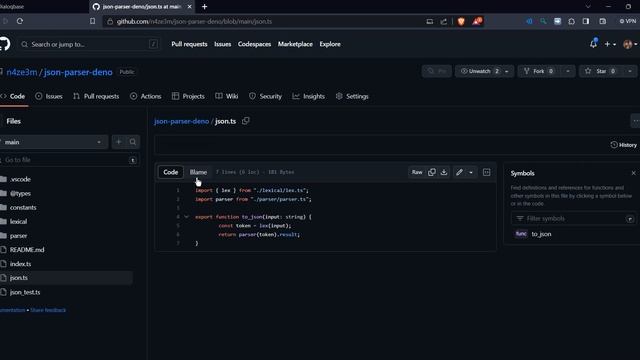Open Issues in top navigation
Image resolution: width=640 pixels, height=360 pixels.
pyautogui.click(x=222, y=44)
